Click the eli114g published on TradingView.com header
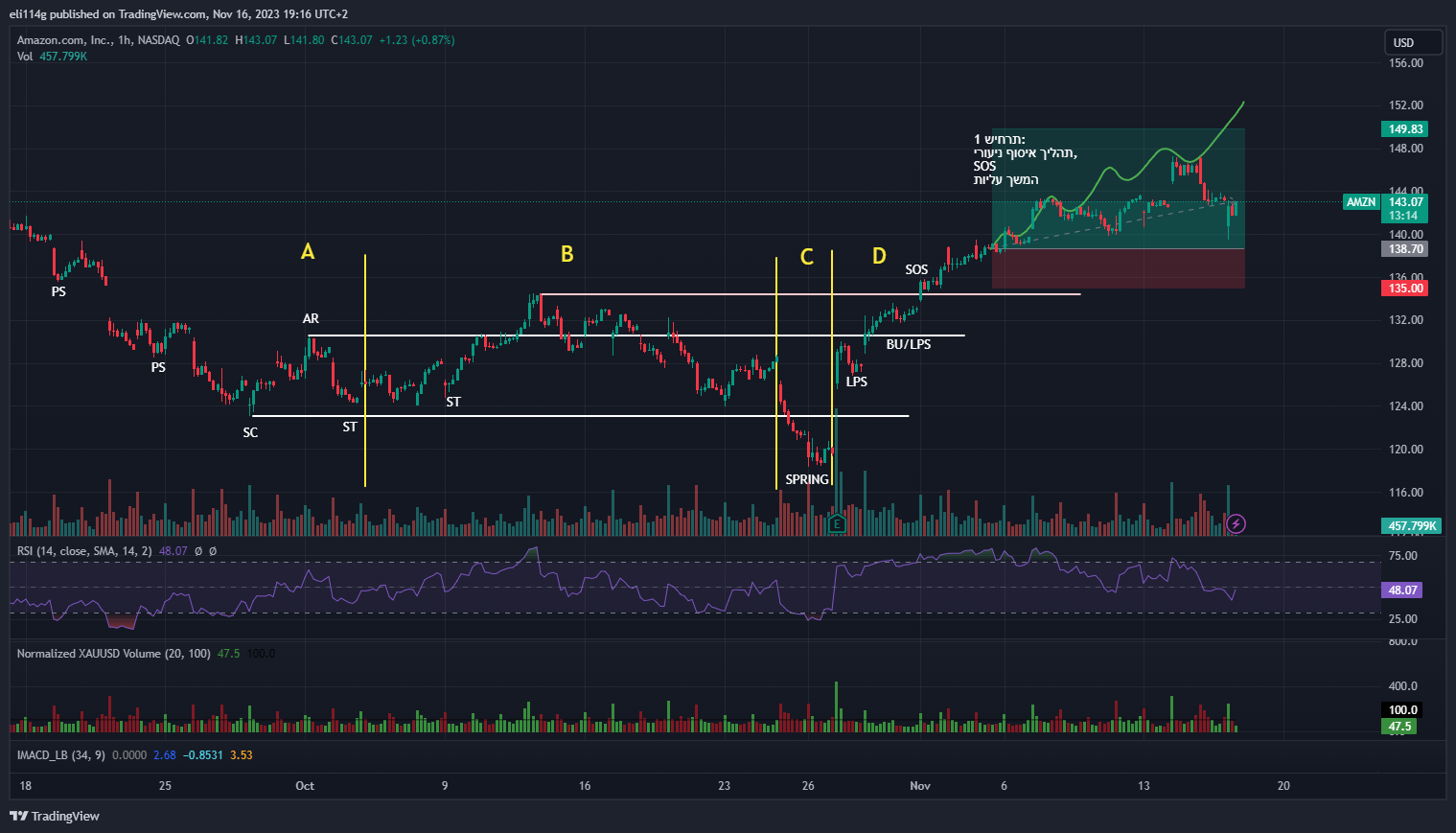The image size is (1456, 833). point(178,14)
